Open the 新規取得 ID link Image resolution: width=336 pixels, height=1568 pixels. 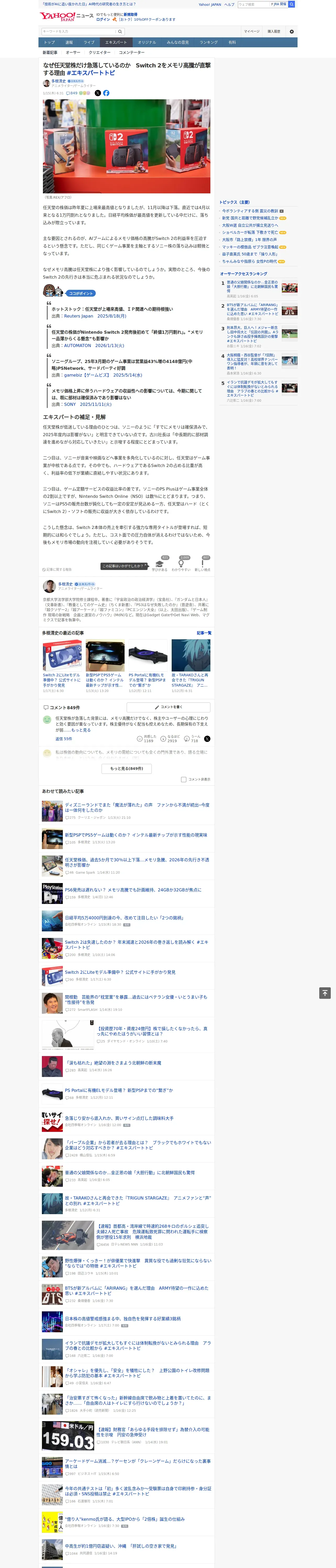(x=131, y=15)
